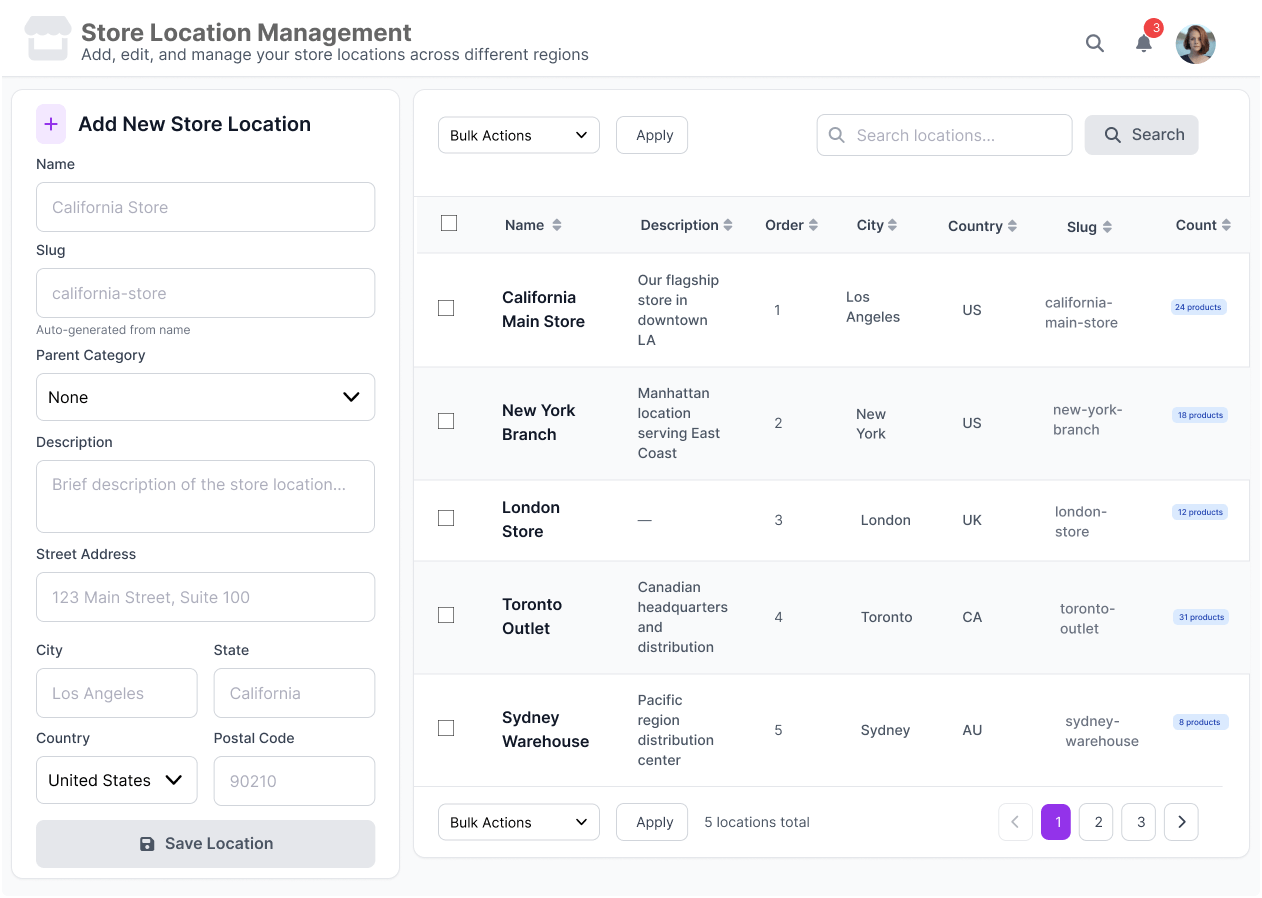Viewport: 1262px width, 898px height.
Task: Click the save disk icon on Save Location
Action: [150, 843]
